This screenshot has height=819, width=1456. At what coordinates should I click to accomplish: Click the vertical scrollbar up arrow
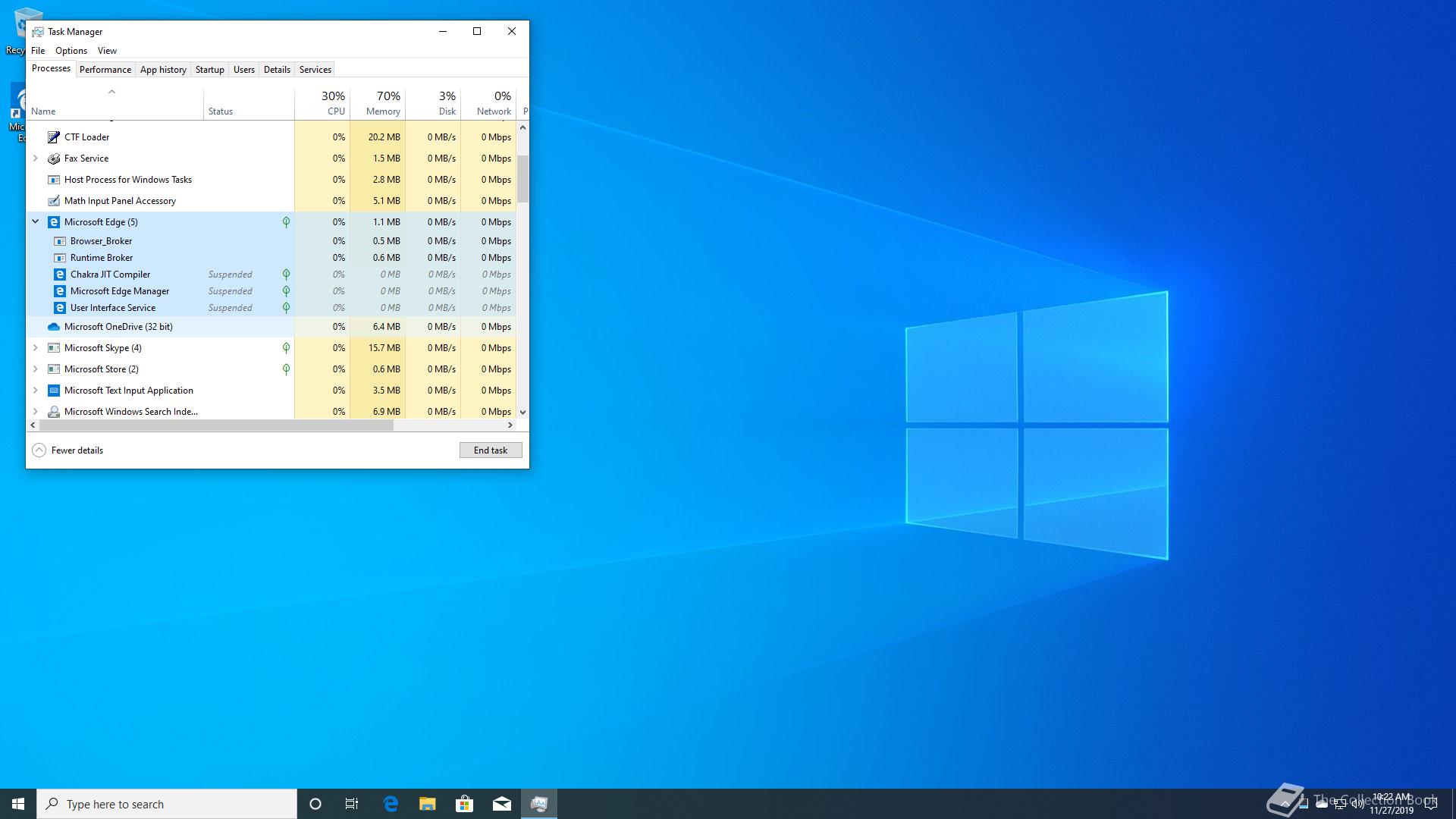[x=522, y=127]
